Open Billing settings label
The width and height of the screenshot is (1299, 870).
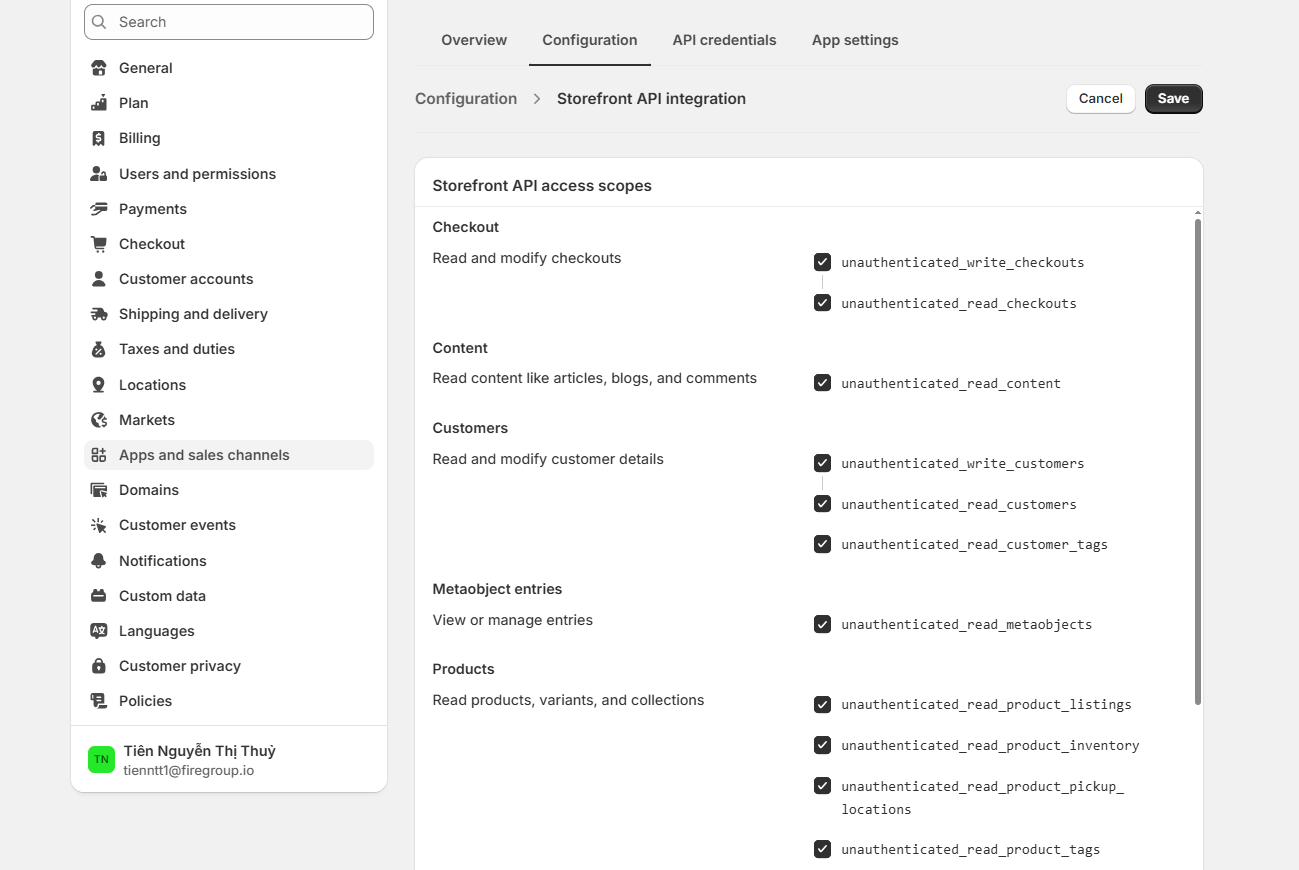pos(140,138)
